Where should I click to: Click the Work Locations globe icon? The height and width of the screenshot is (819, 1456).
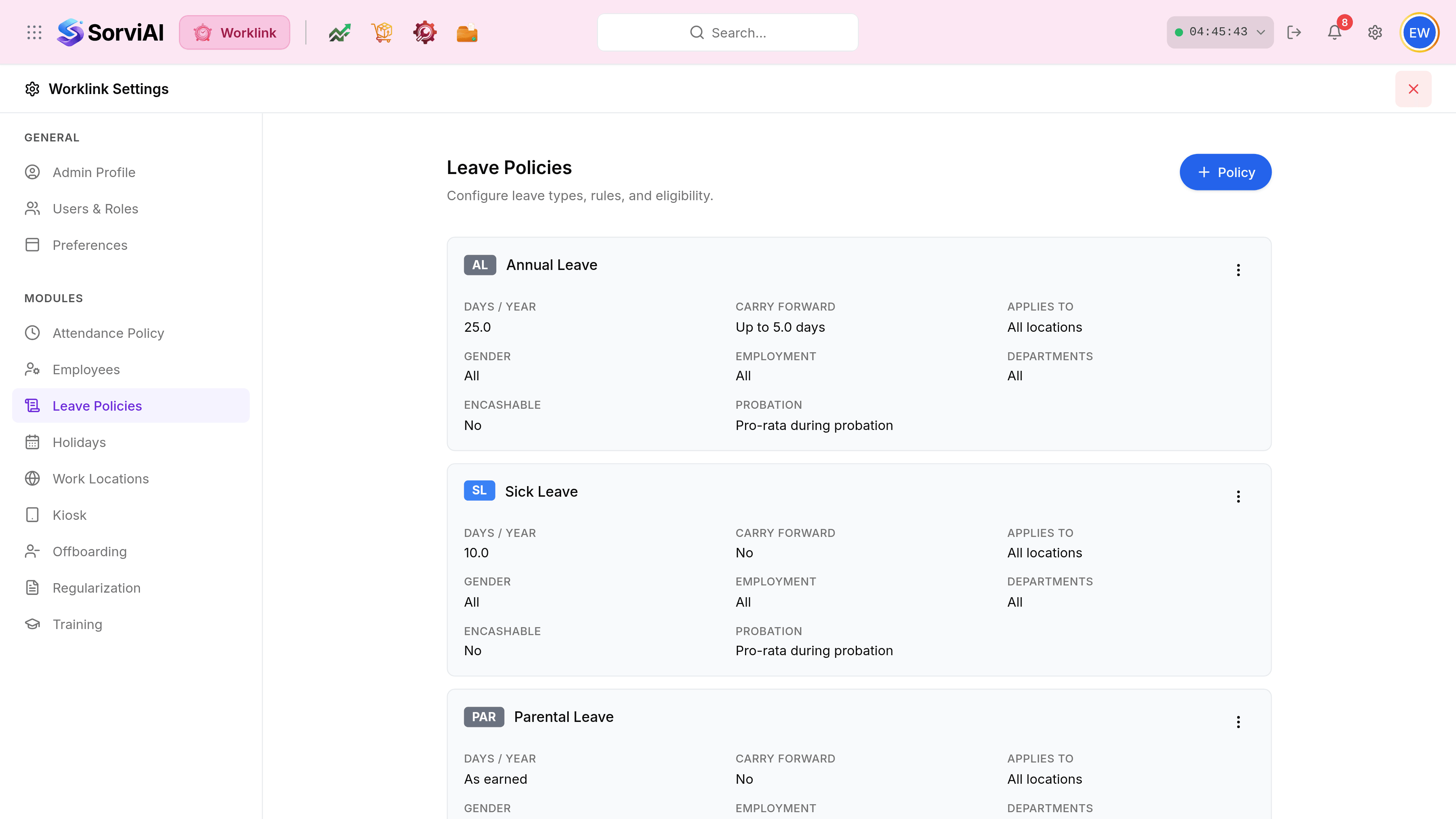pos(32,478)
